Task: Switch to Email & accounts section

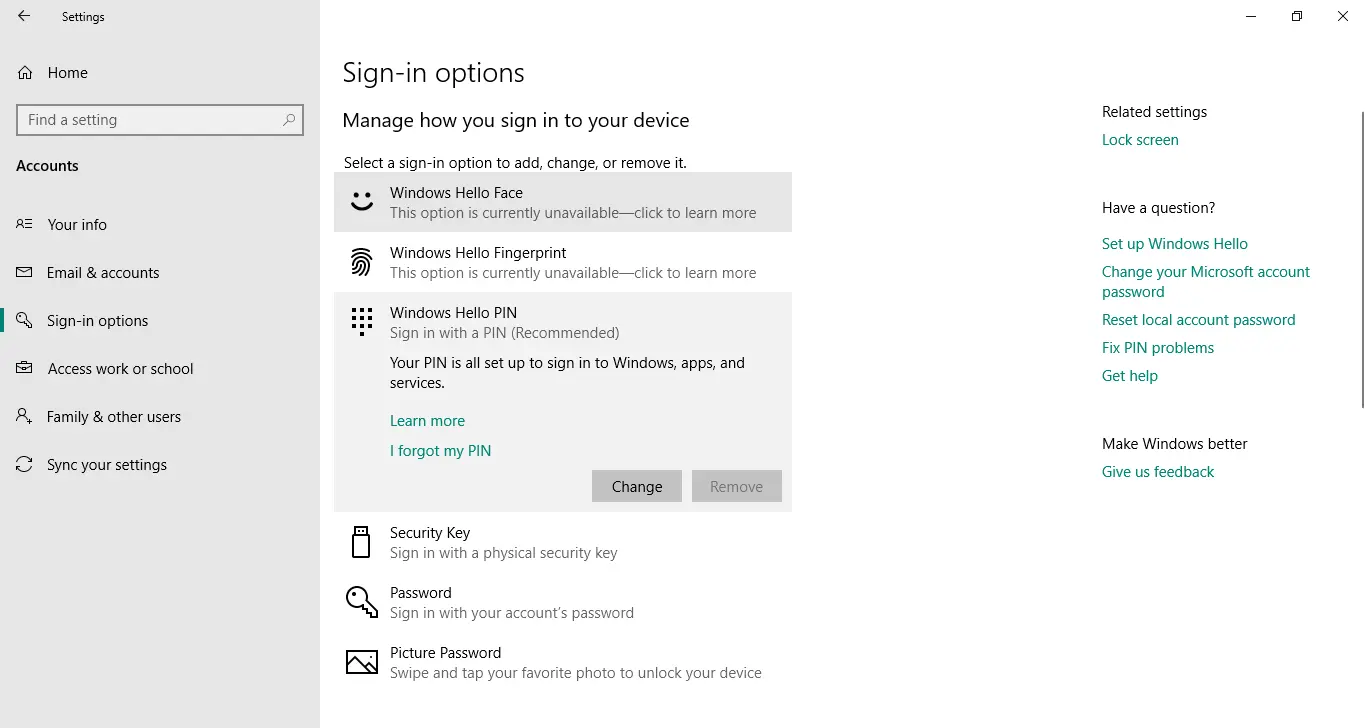Action: (x=103, y=272)
